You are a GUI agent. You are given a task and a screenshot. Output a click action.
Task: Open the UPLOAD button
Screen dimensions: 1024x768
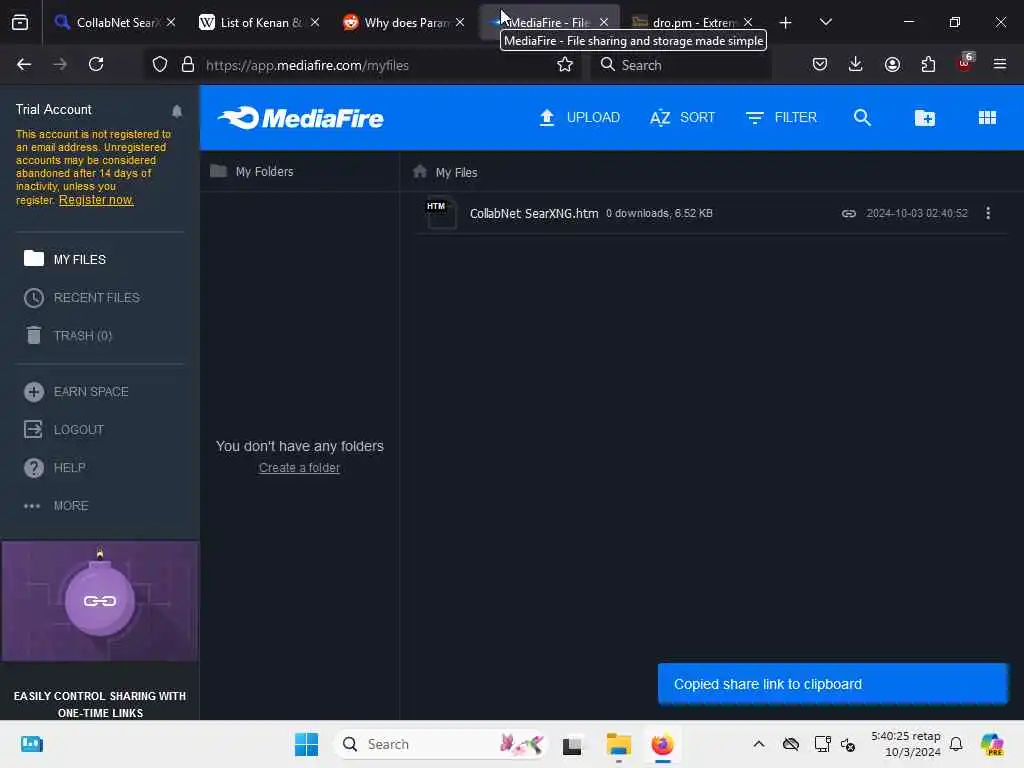tap(579, 118)
